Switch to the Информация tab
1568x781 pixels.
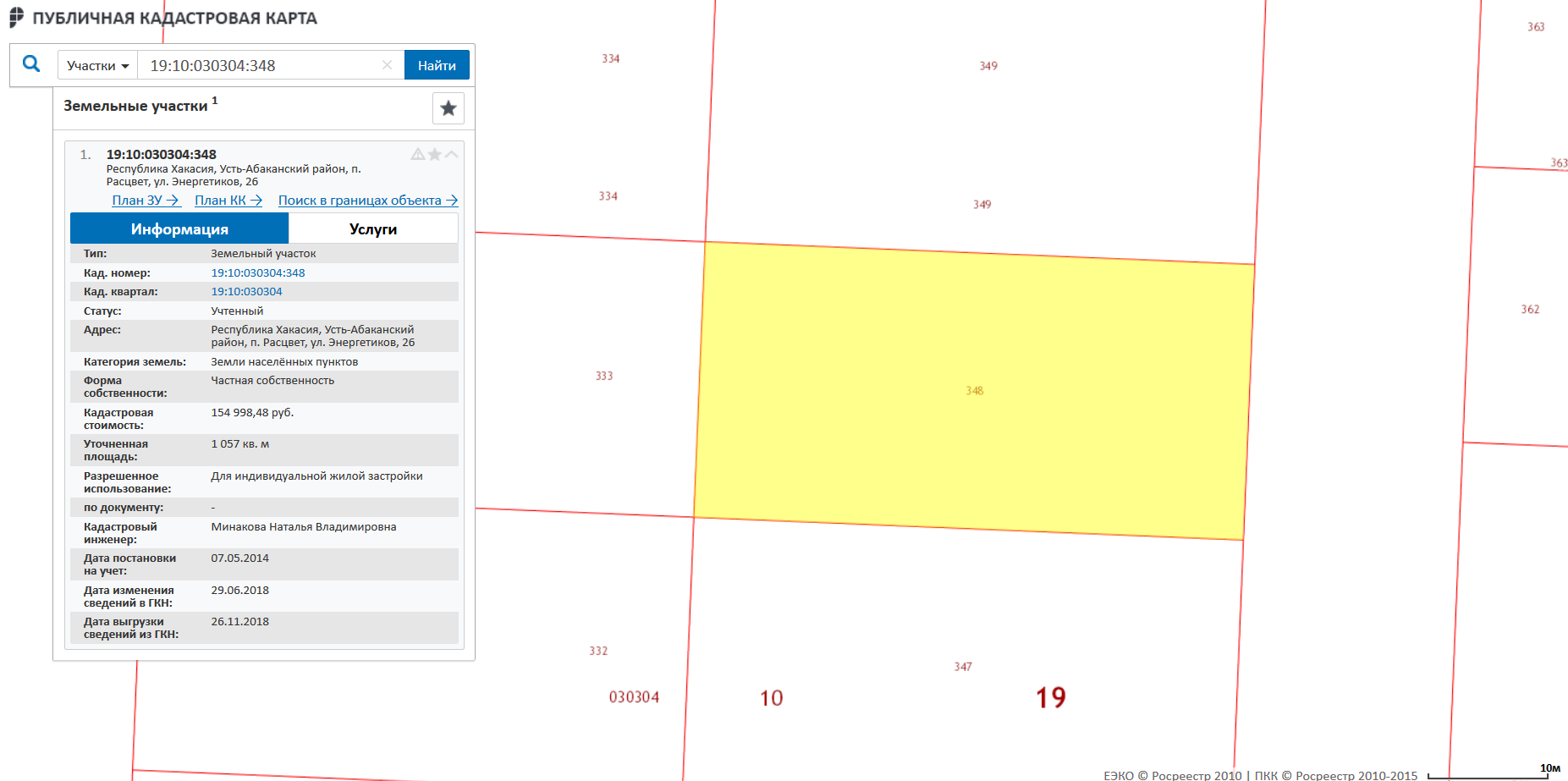coord(179,228)
